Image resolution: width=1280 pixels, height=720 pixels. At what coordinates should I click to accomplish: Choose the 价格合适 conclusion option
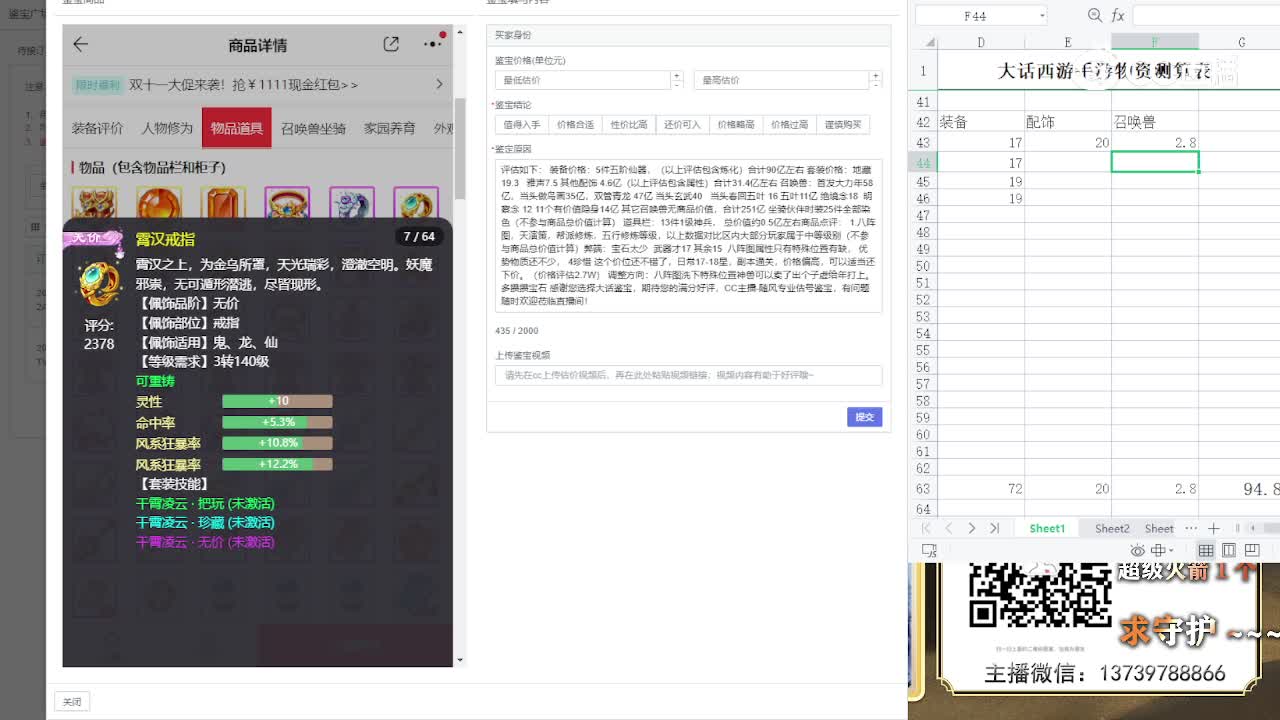(x=575, y=125)
